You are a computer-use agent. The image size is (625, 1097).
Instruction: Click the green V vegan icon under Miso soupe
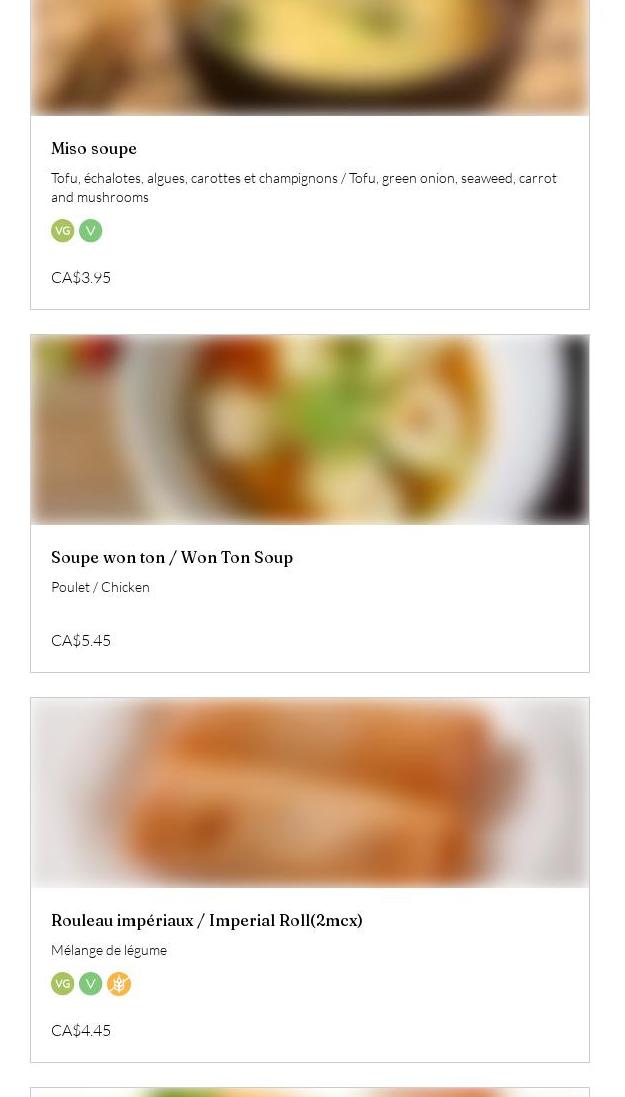90,231
